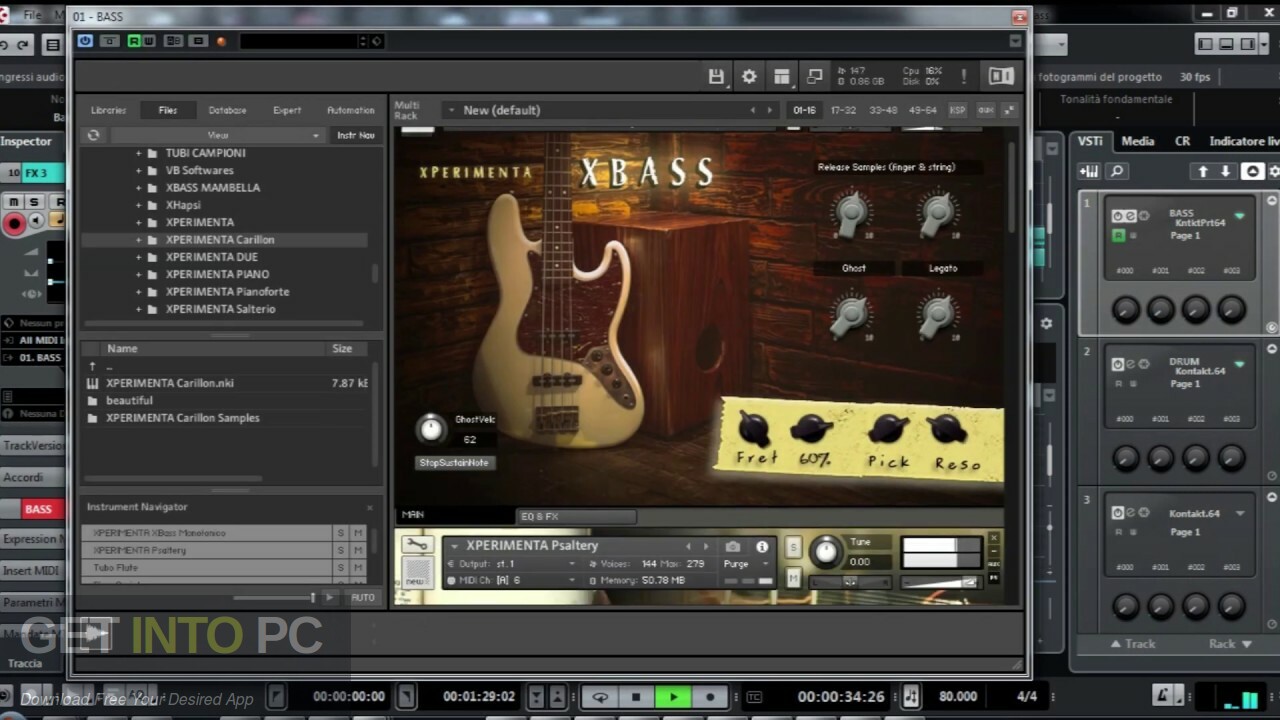Click the AUTO button in browser footer

(363, 597)
